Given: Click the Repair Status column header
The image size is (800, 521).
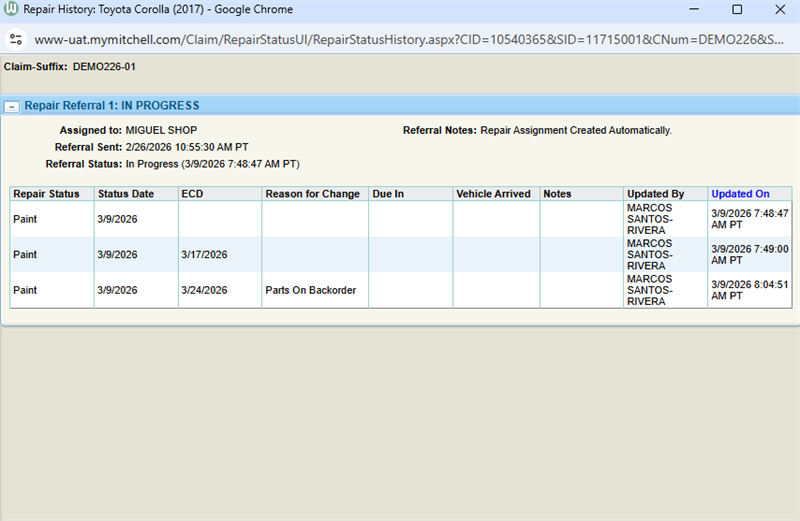Looking at the screenshot, I should click(46, 194).
